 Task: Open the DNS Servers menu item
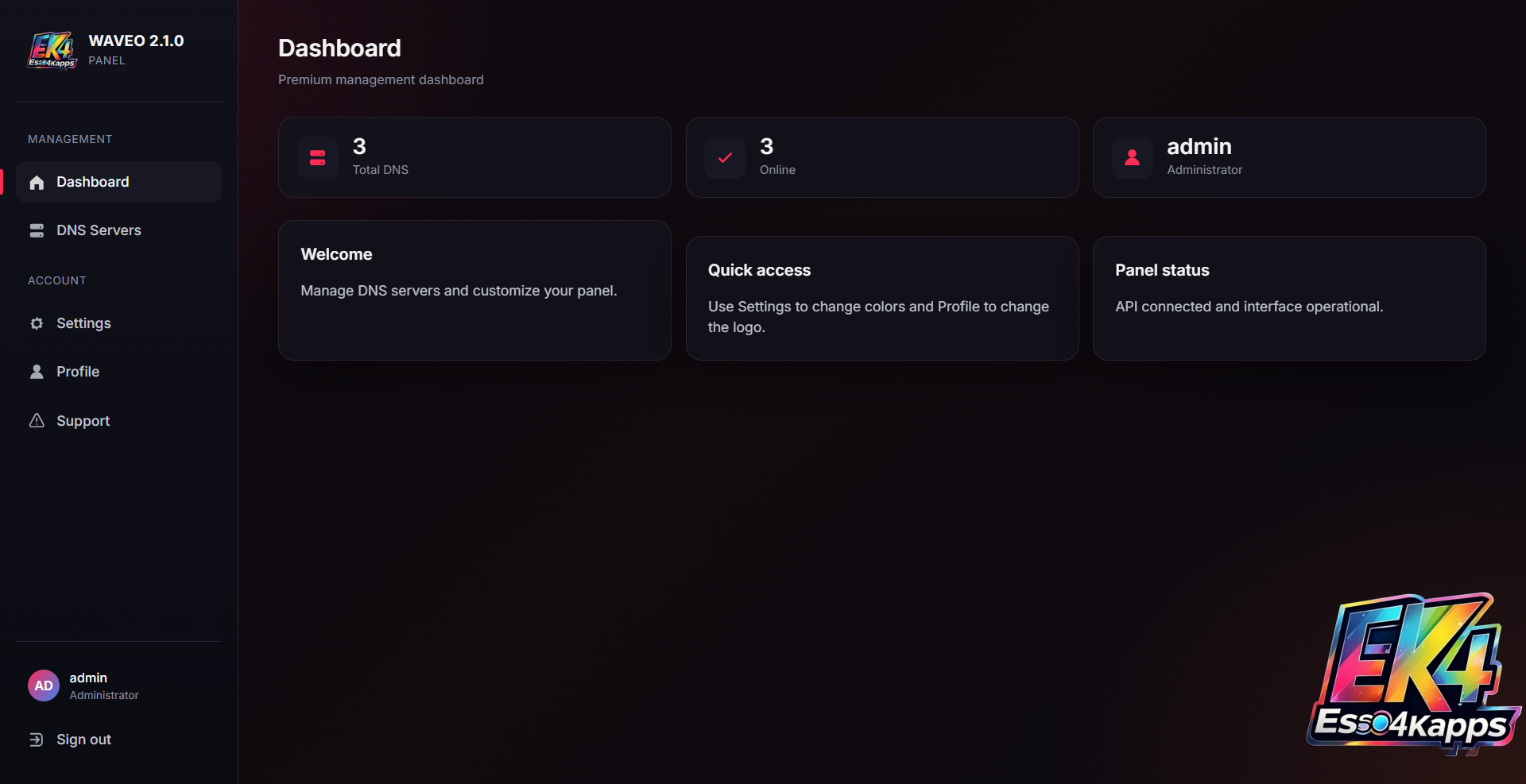pos(118,230)
